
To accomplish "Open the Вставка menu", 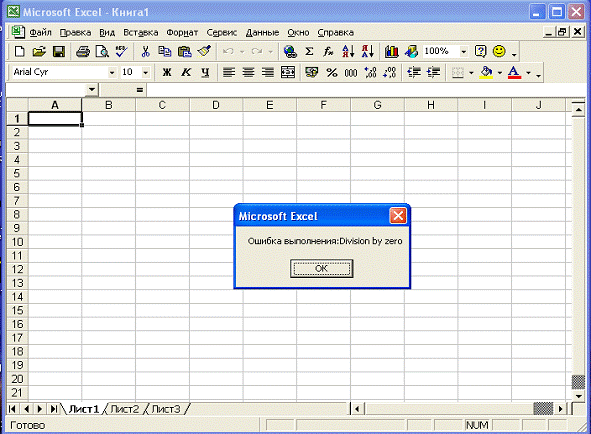I will pos(141,32).
